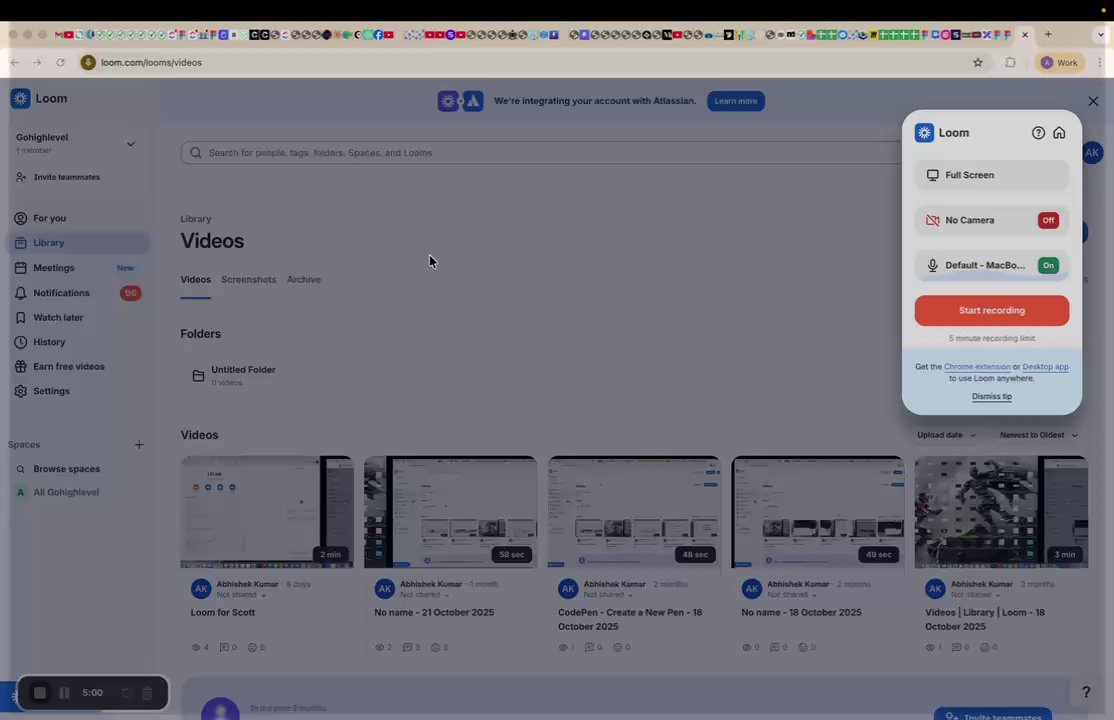The height and width of the screenshot is (720, 1114).
Task: Click the Loom logo in the sidebar
Action: click(39, 99)
